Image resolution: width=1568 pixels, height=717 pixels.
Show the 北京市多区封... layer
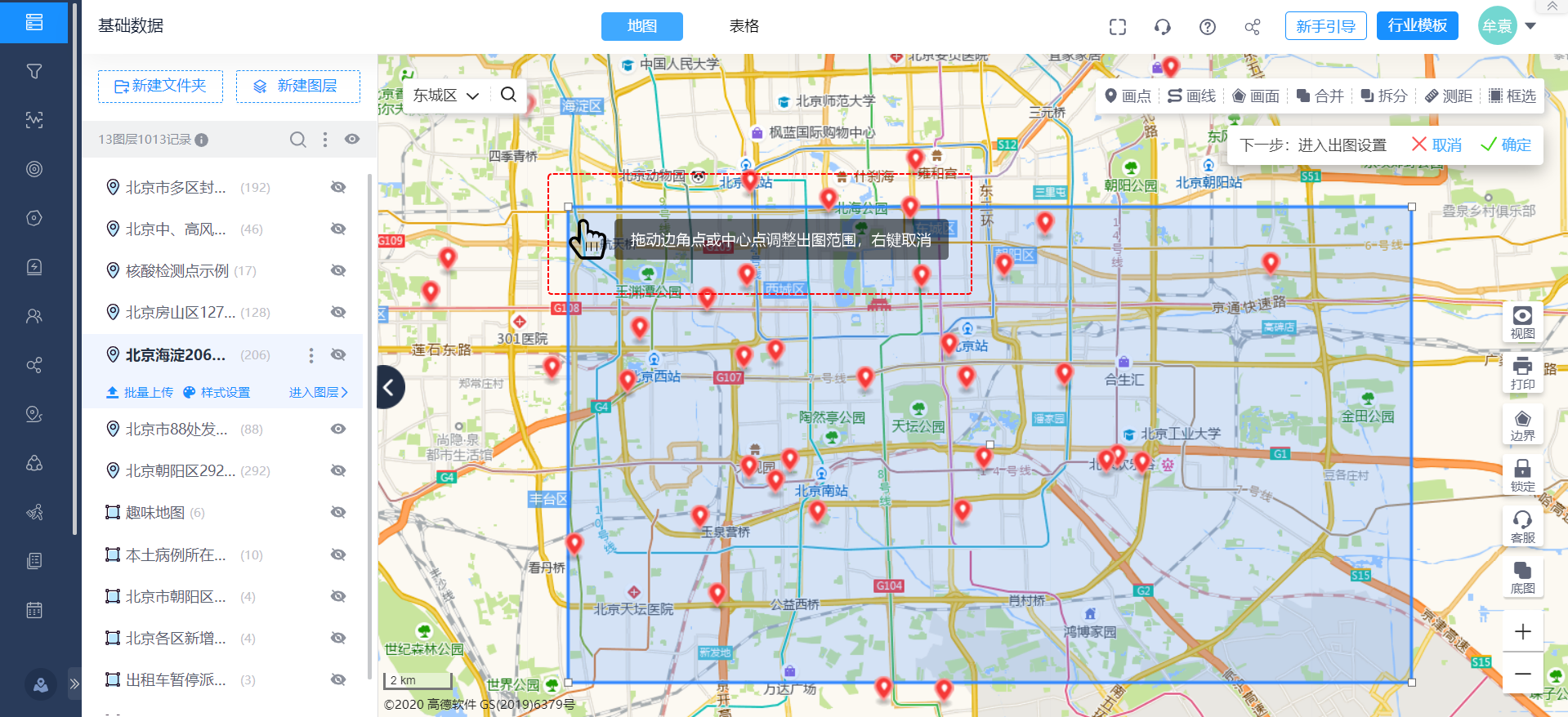tap(338, 187)
